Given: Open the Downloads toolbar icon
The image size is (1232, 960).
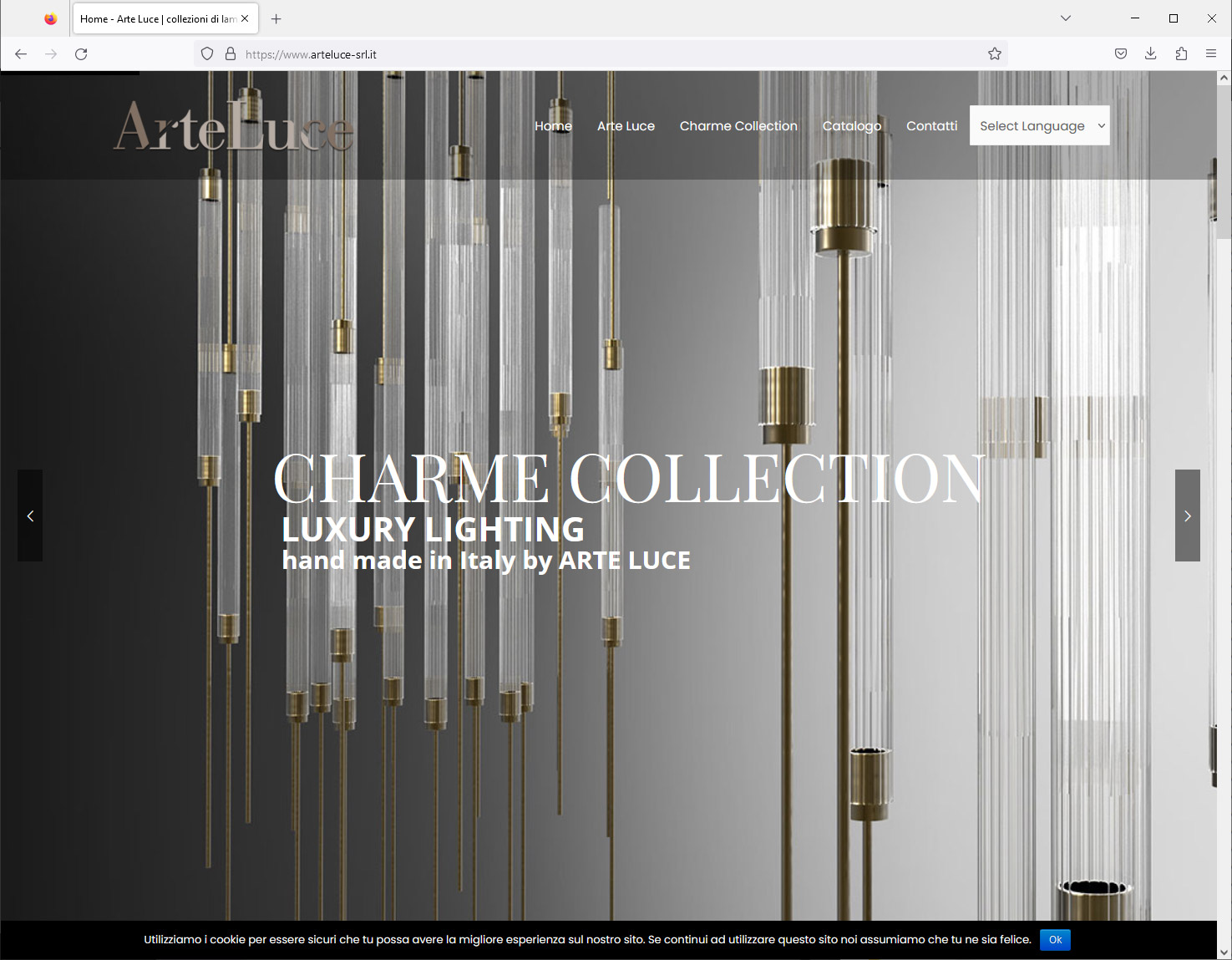Looking at the screenshot, I should pyautogui.click(x=1151, y=54).
